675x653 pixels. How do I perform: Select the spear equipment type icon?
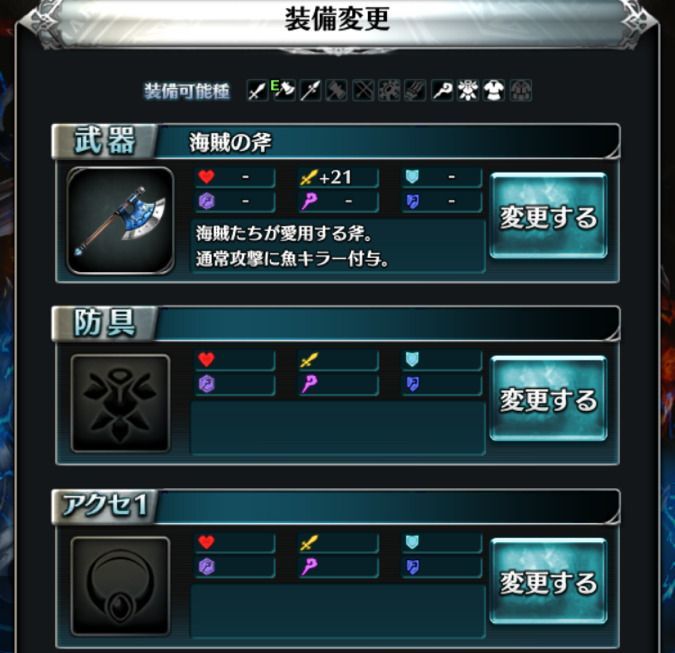pyautogui.click(x=310, y=91)
